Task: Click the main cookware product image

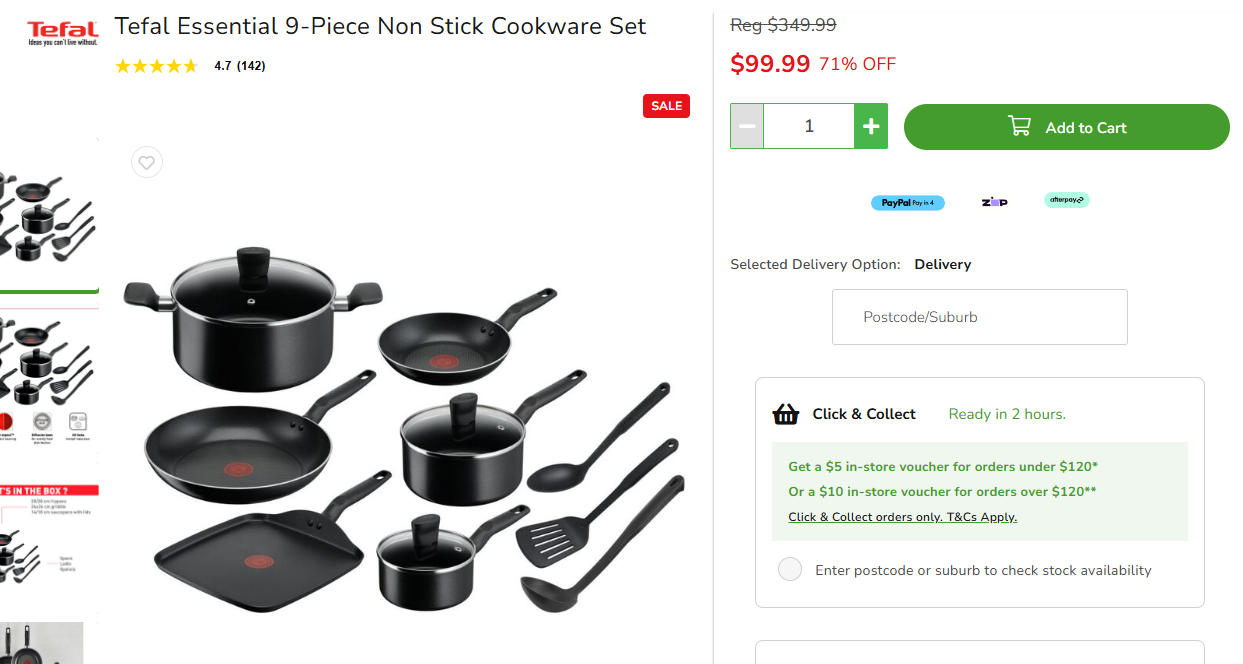Action: [x=405, y=430]
